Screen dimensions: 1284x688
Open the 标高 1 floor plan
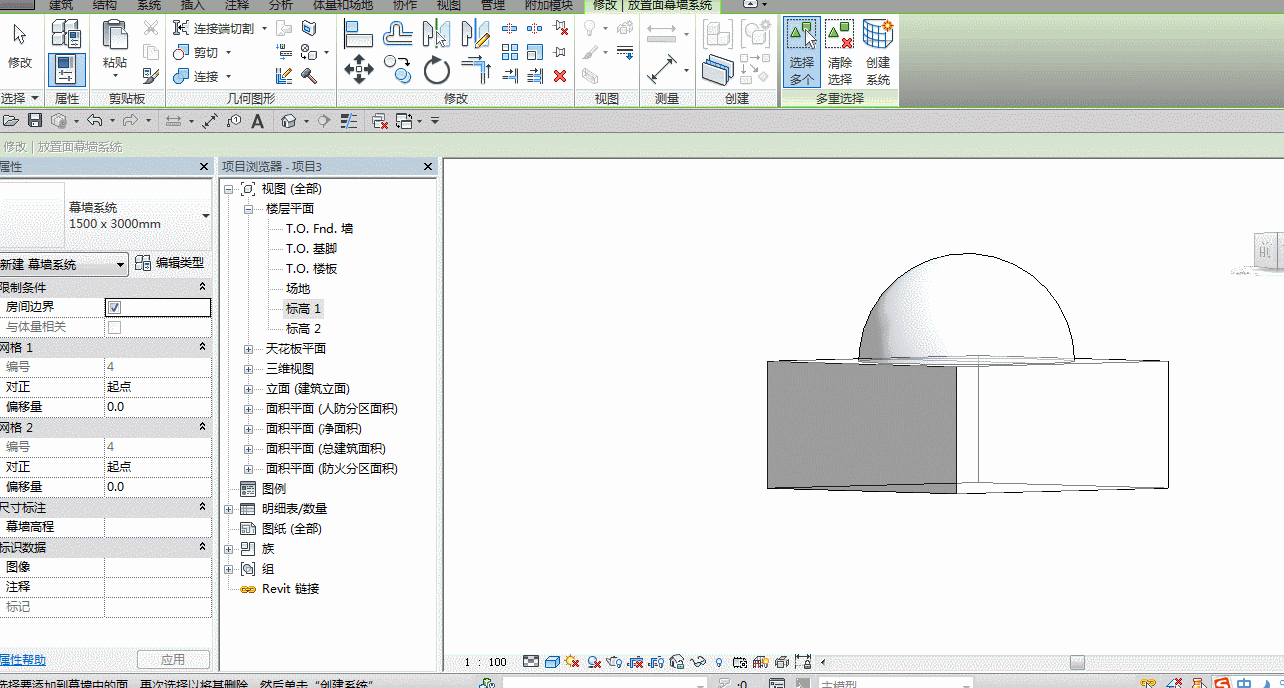[x=303, y=309]
